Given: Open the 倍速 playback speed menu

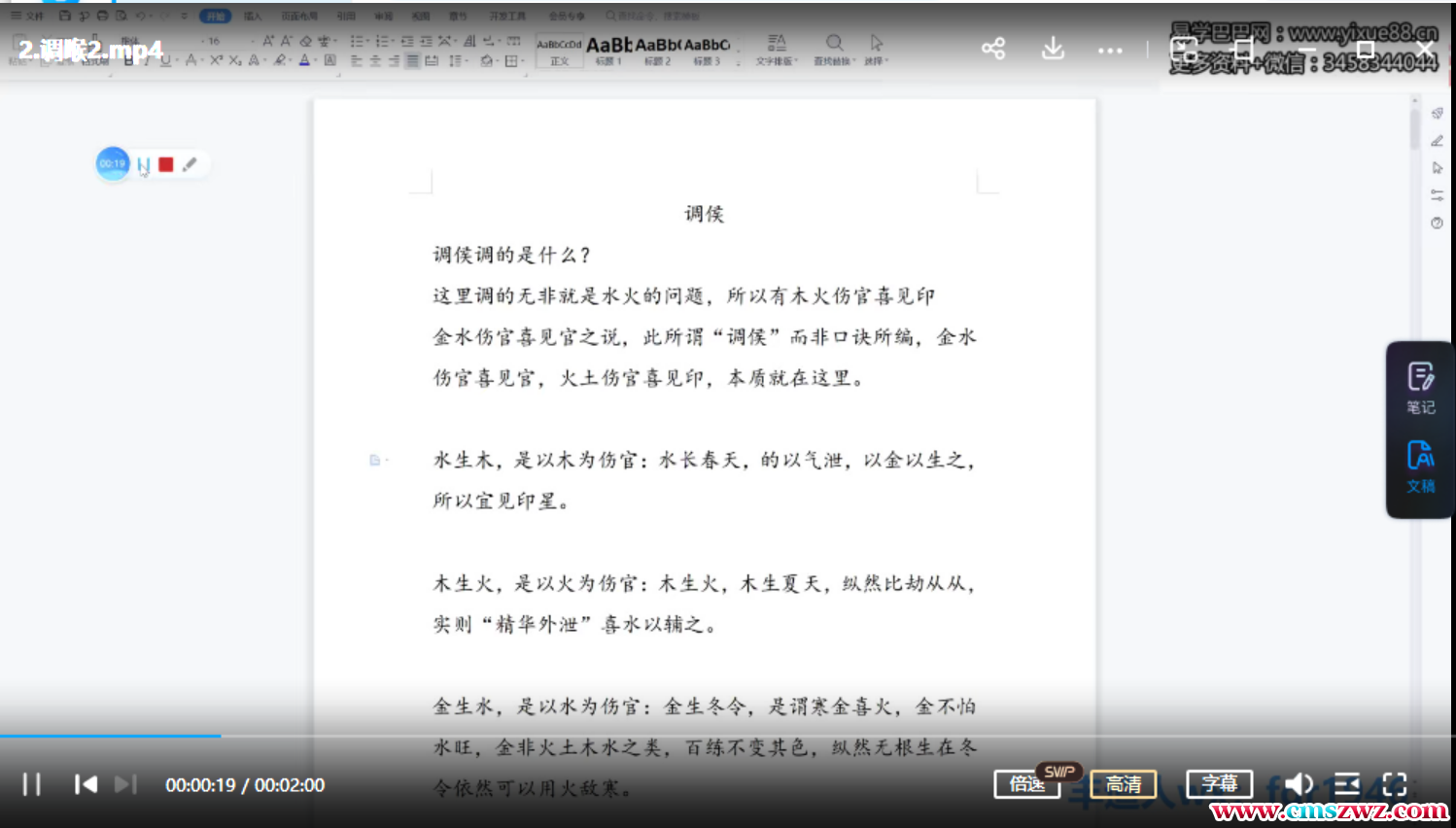Looking at the screenshot, I should point(1026,784).
